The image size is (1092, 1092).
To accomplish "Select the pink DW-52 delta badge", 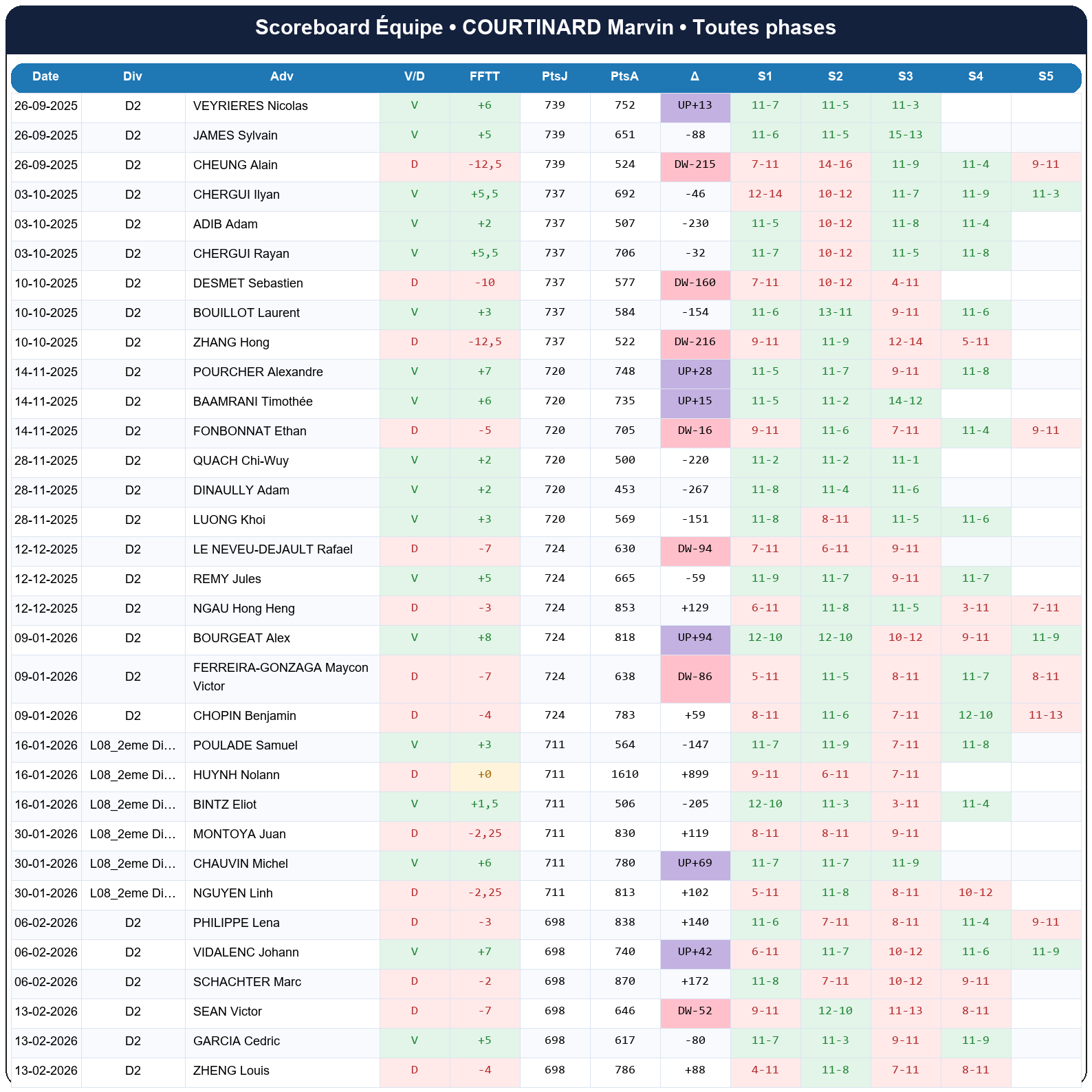I will click(x=695, y=1012).
